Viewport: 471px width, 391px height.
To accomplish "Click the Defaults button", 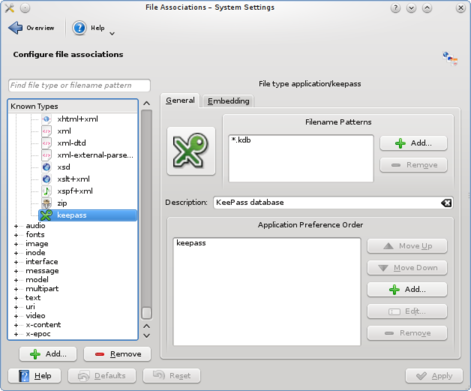I will [102, 376].
